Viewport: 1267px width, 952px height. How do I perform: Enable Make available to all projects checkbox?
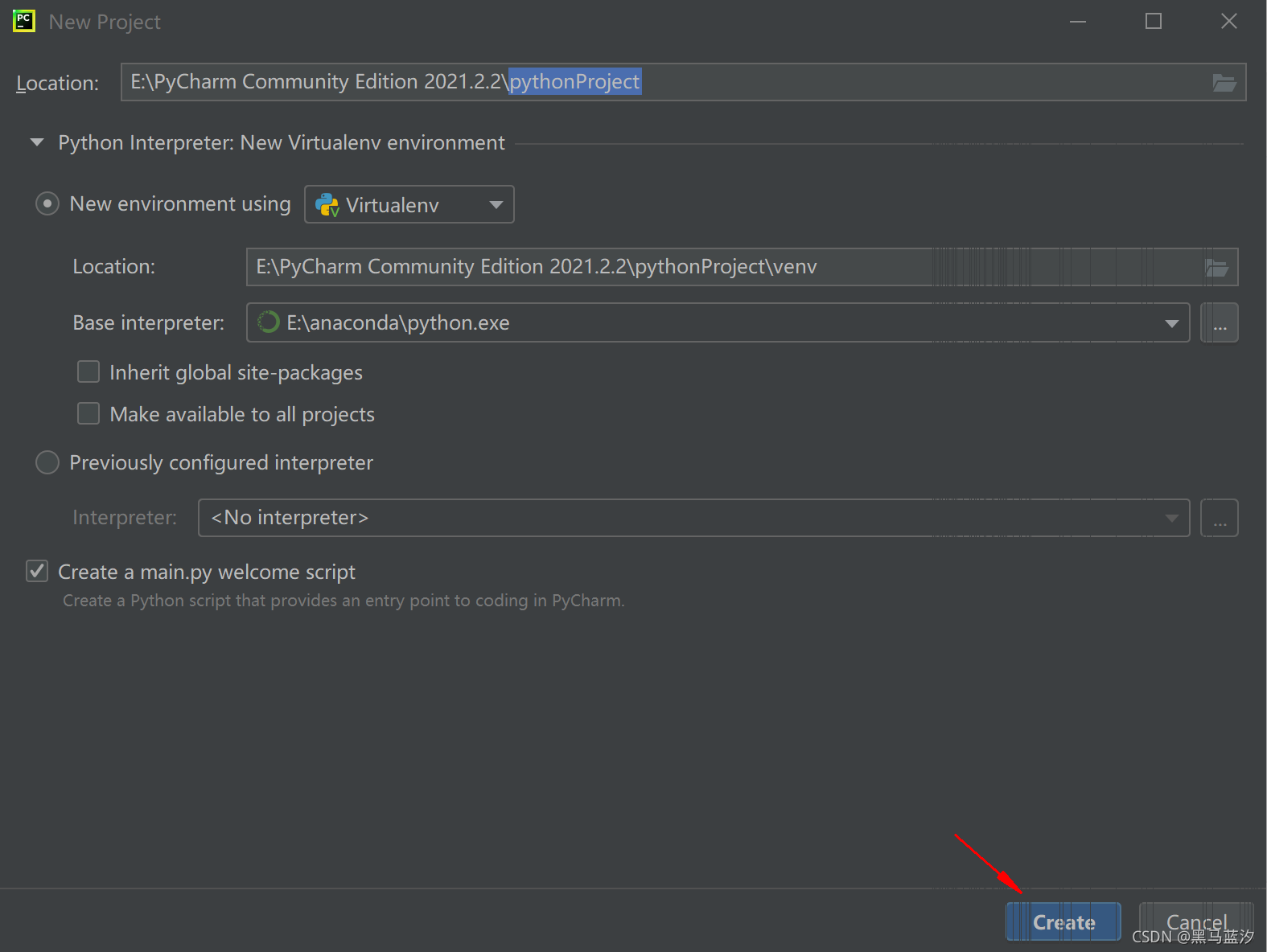[88, 413]
